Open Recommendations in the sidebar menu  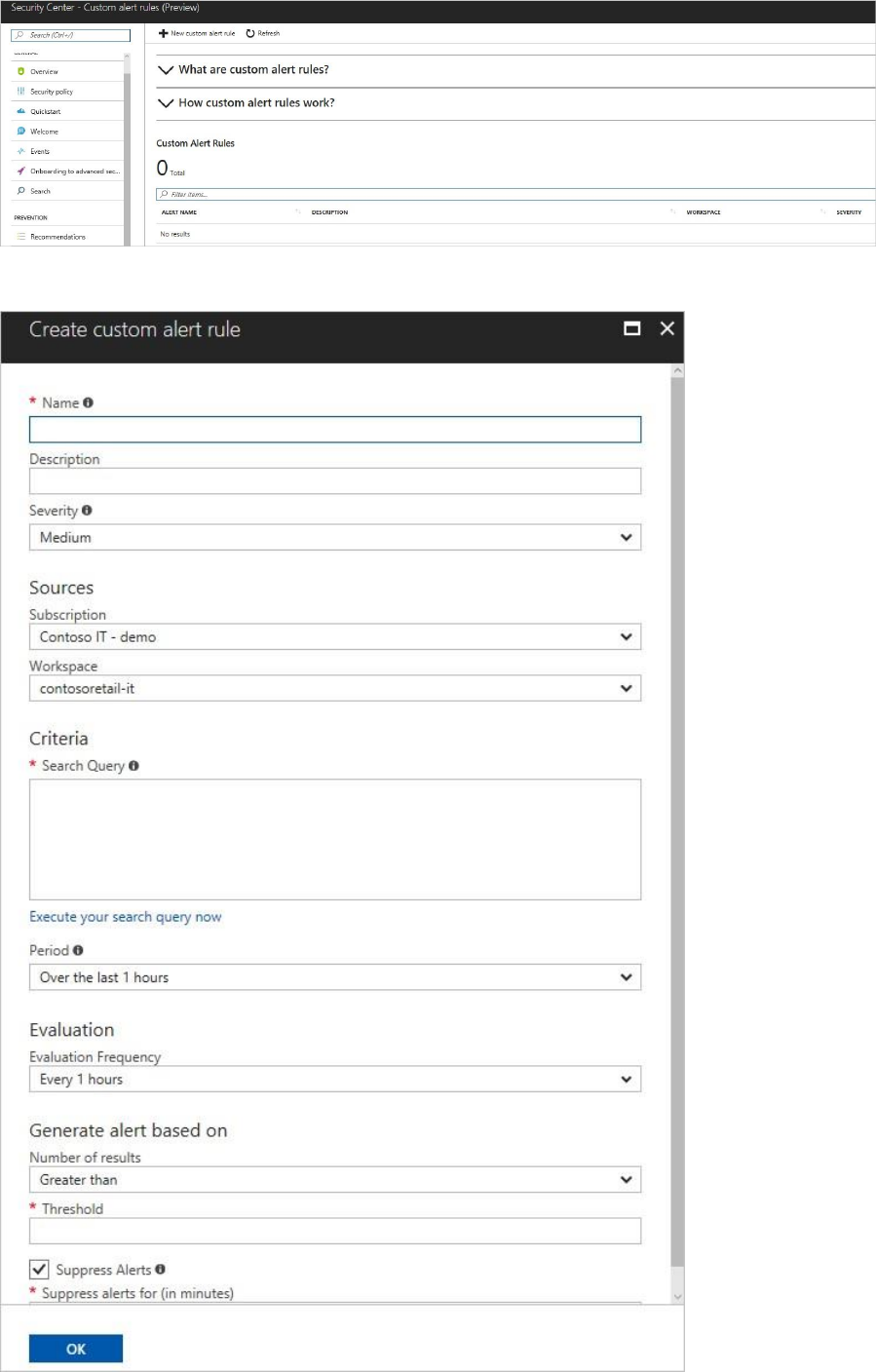57,237
